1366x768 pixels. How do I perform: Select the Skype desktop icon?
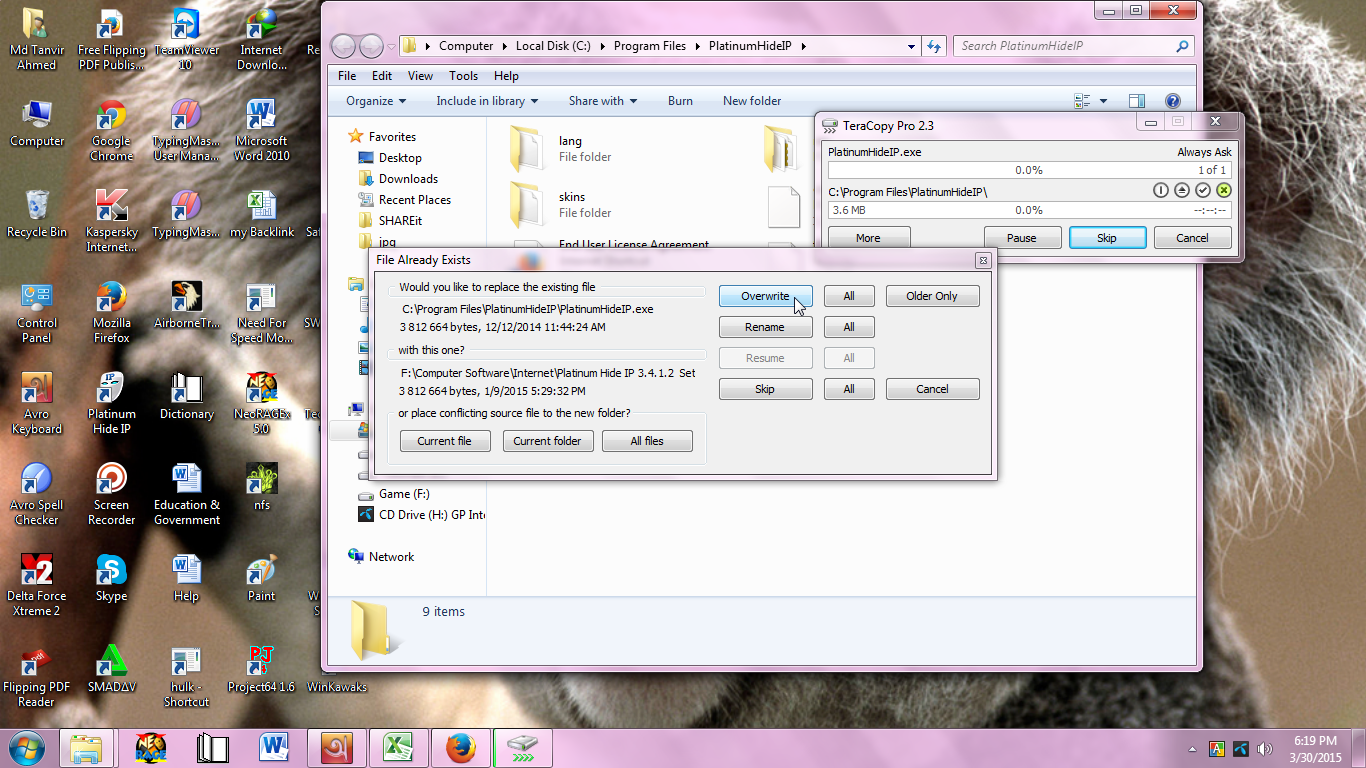coord(111,578)
